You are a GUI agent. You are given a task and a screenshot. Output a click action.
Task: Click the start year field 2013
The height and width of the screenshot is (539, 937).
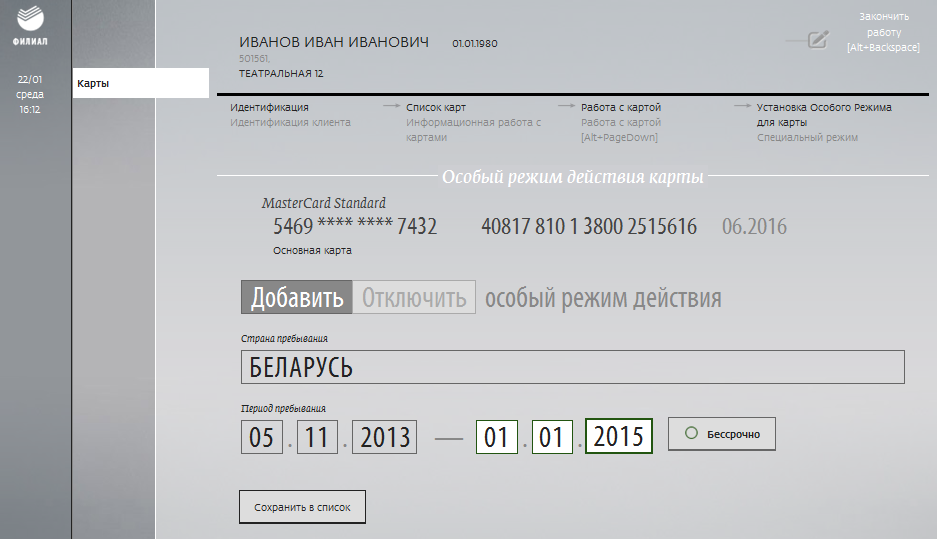tap(384, 437)
